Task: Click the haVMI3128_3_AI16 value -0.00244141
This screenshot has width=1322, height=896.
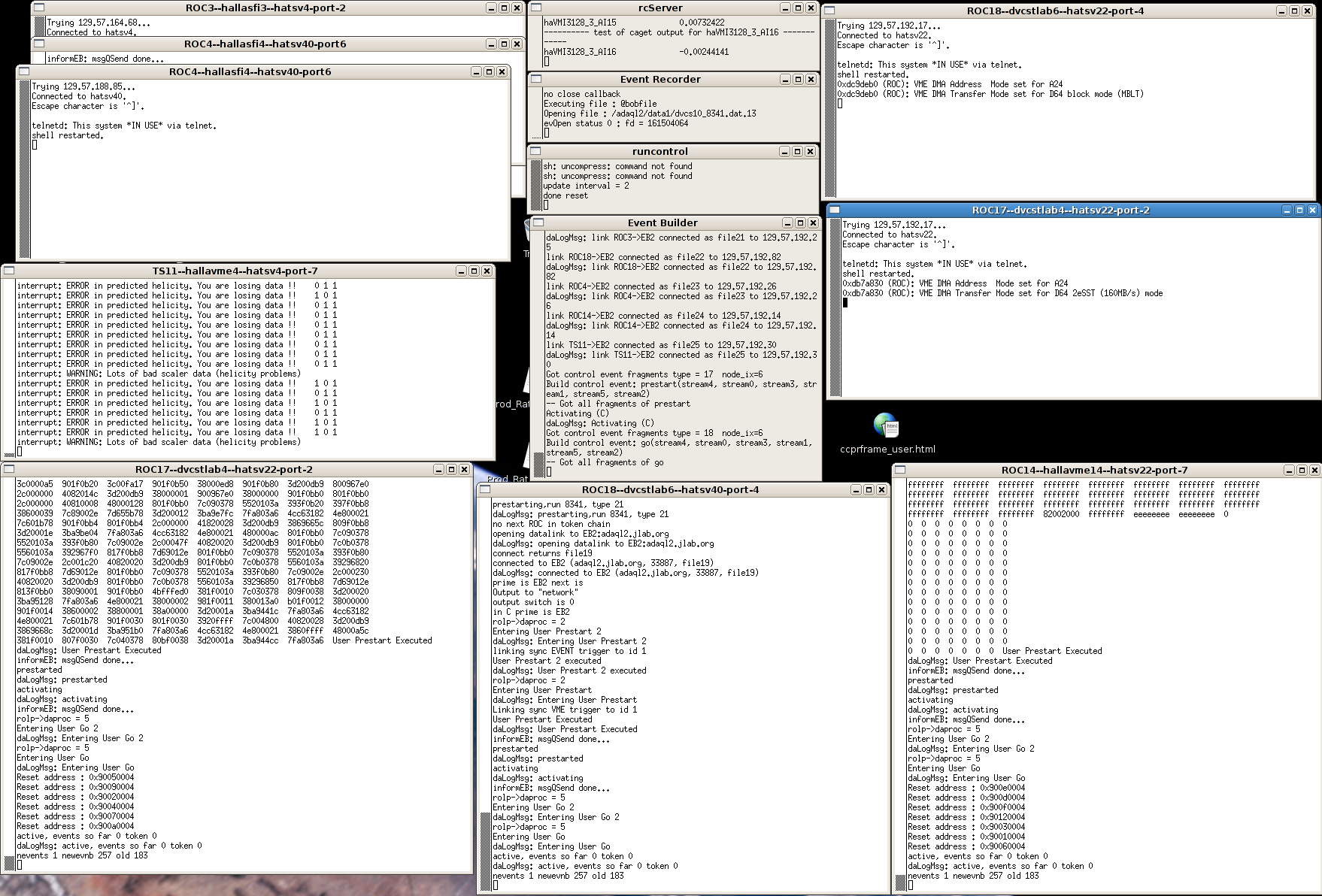Action: pyautogui.click(x=704, y=52)
